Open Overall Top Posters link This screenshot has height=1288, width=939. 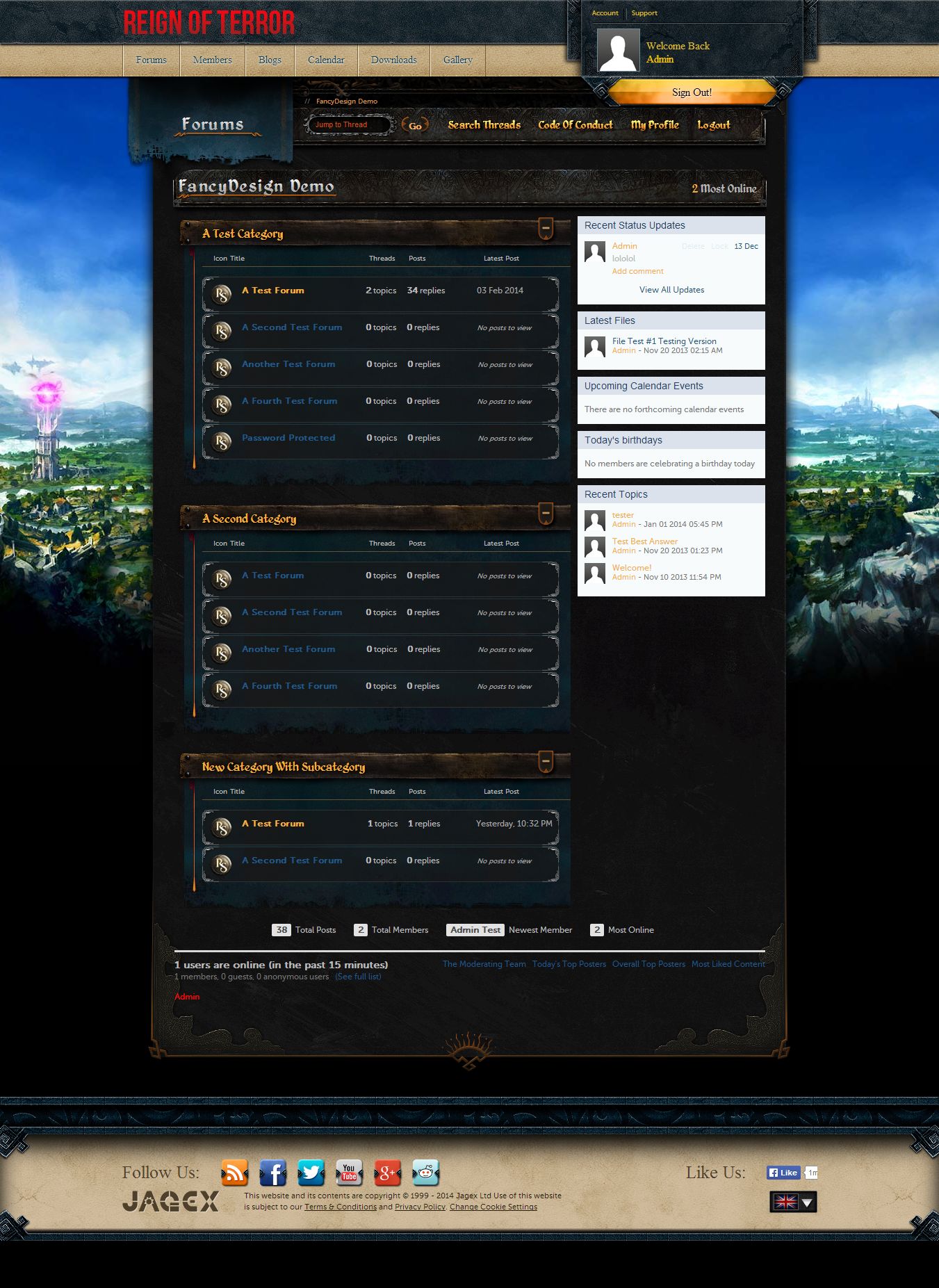648,964
